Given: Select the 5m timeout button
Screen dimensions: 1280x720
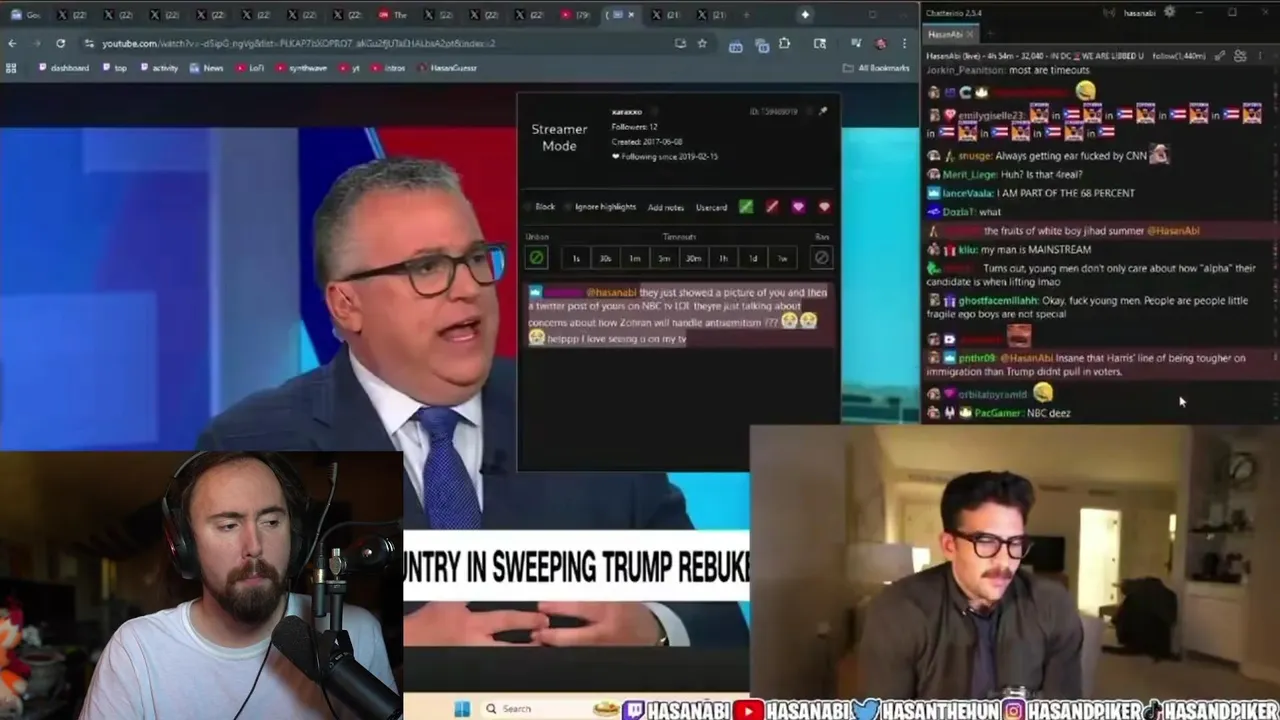Looking at the screenshot, I should tap(664, 258).
